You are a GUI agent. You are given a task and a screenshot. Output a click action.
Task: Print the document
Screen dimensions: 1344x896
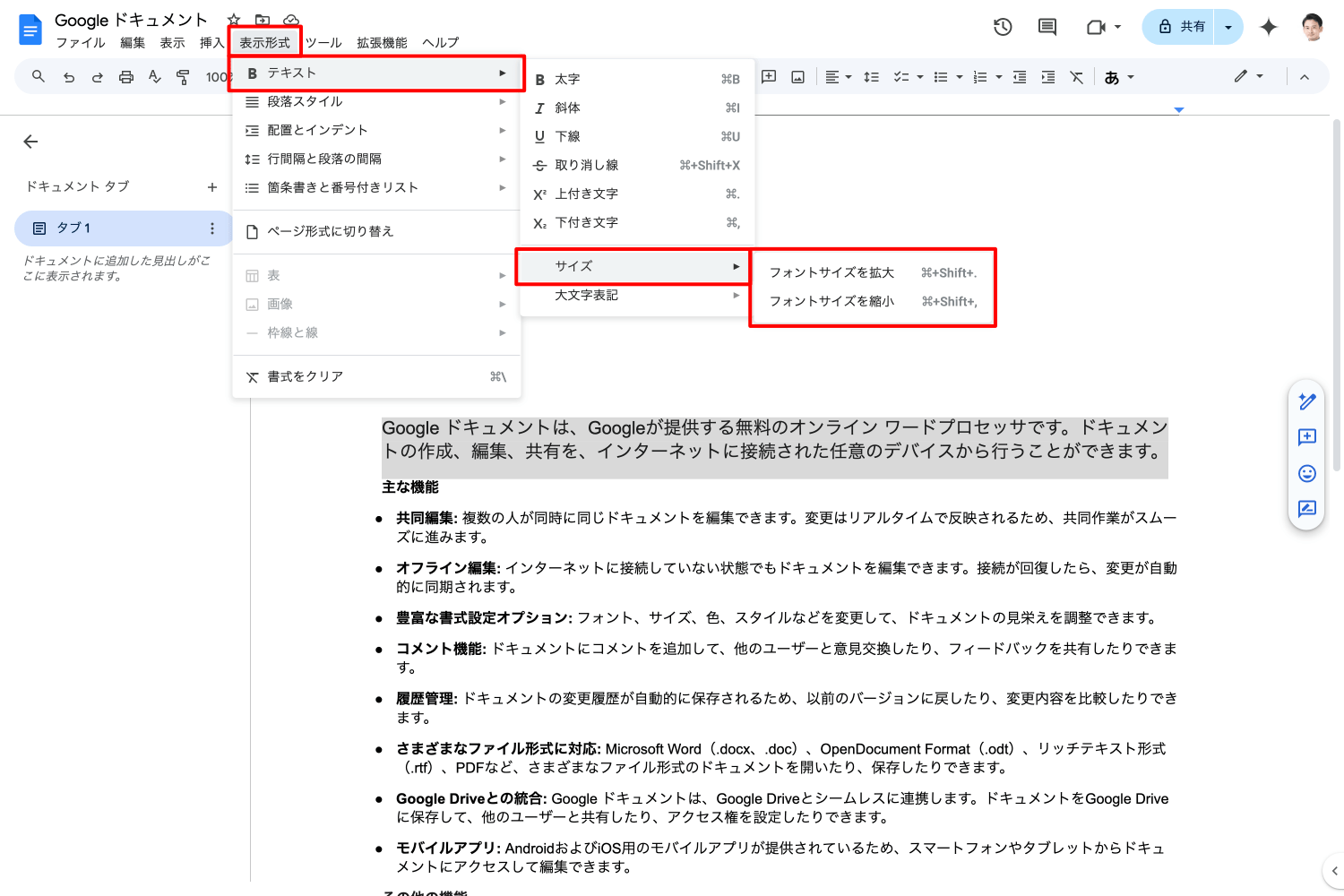[126, 77]
